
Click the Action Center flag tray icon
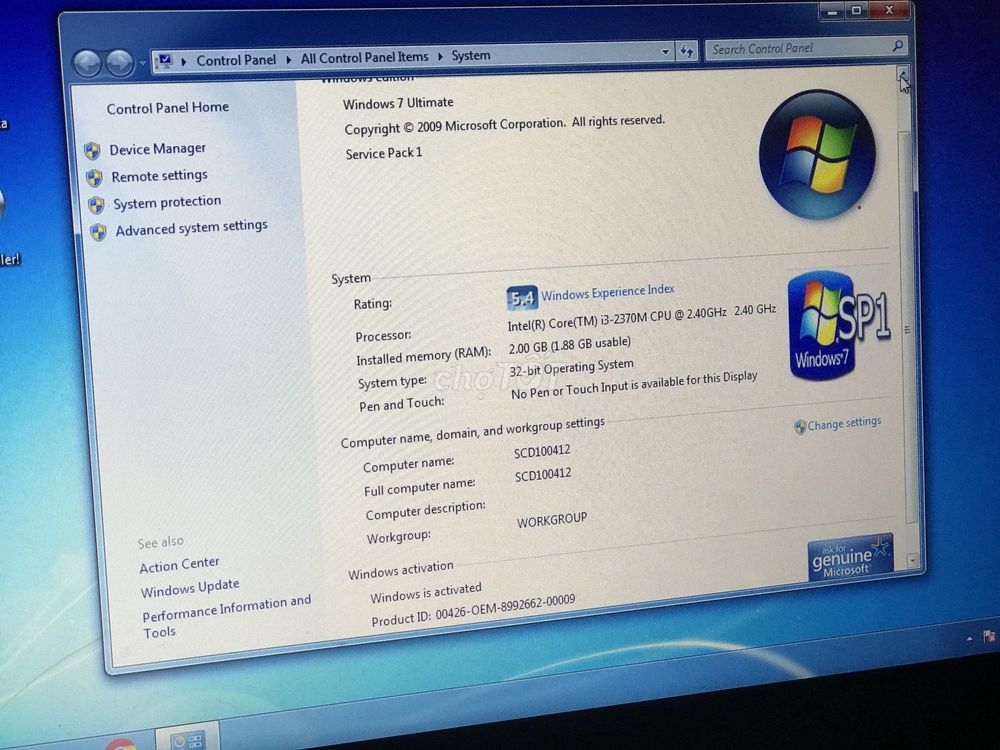(x=990, y=635)
